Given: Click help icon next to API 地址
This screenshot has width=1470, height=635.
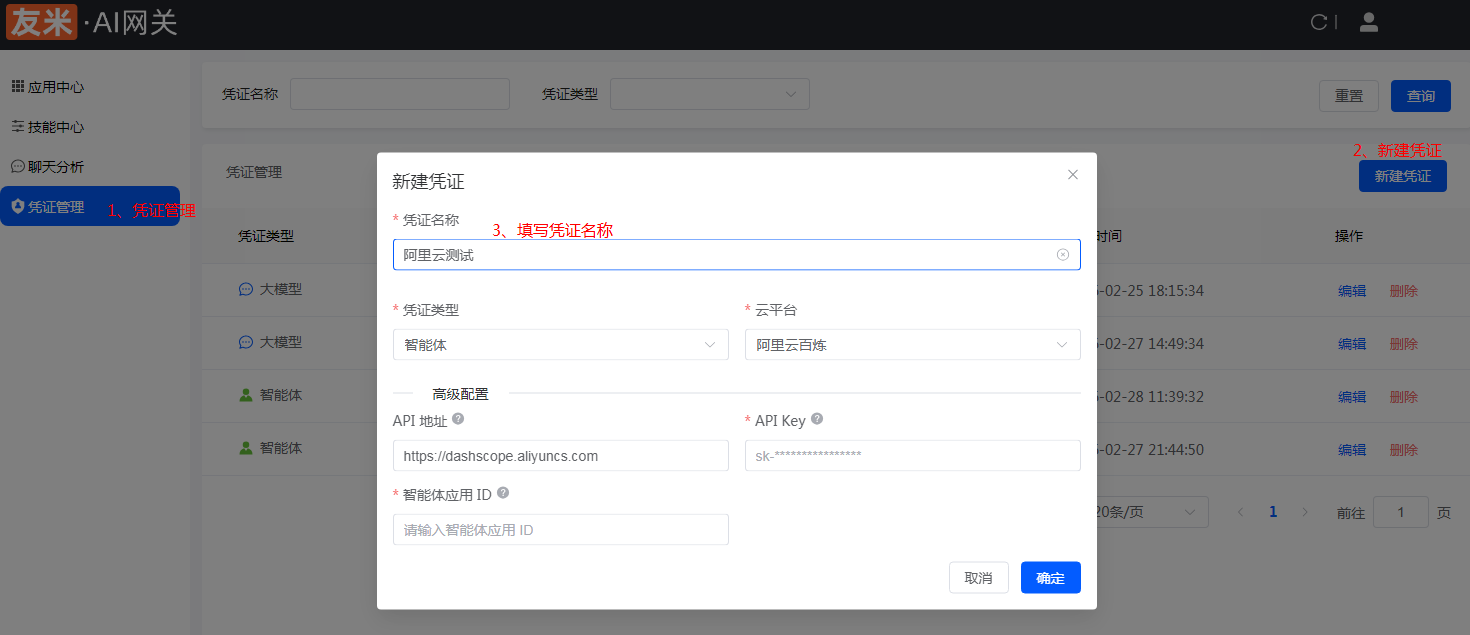Looking at the screenshot, I should 458,420.
